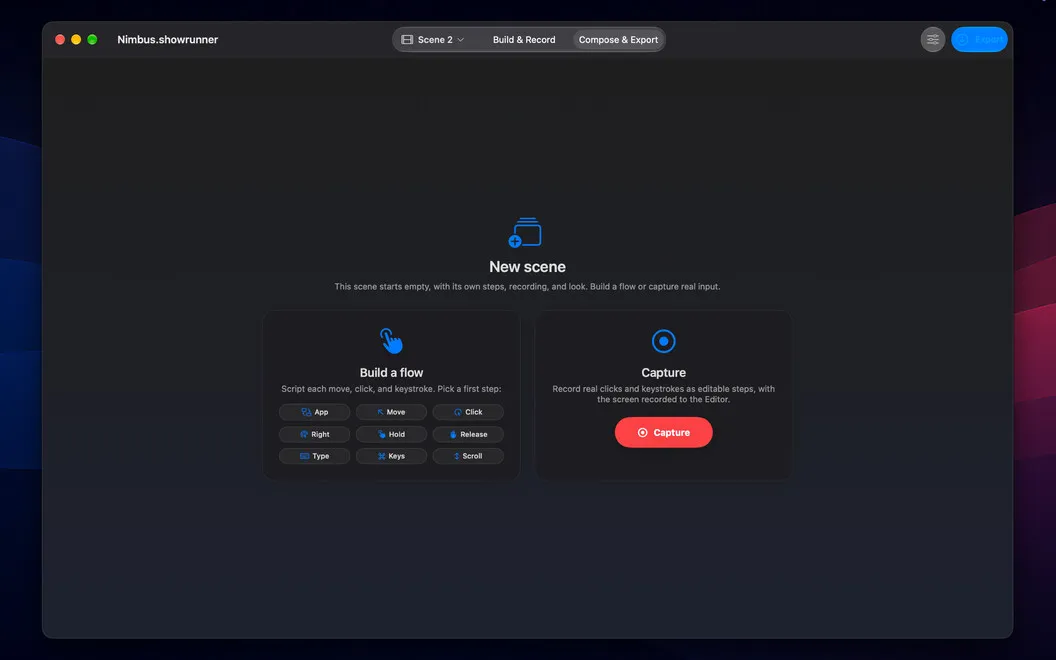
Task: Click the "New scene" heading text
Action: tap(527, 267)
